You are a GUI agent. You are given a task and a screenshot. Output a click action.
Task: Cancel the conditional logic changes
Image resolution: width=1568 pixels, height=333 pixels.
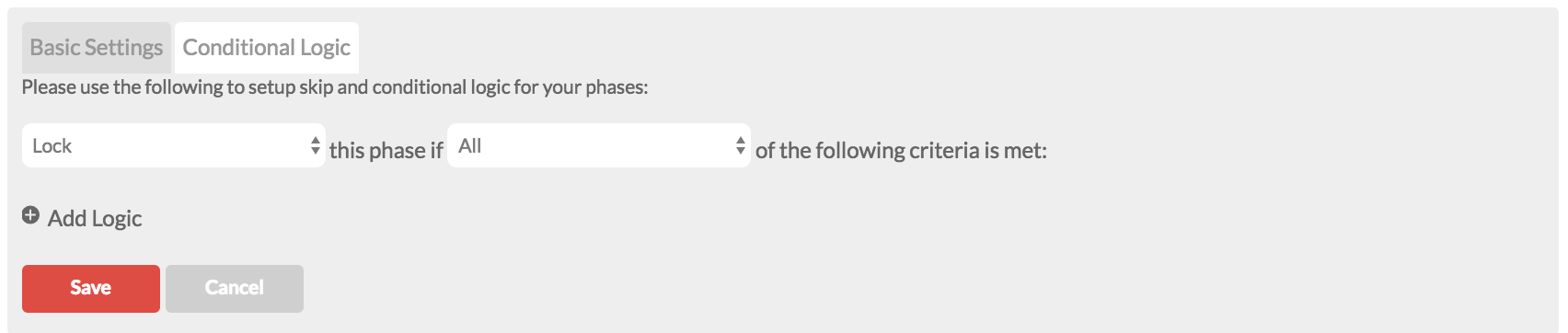point(235,289)
